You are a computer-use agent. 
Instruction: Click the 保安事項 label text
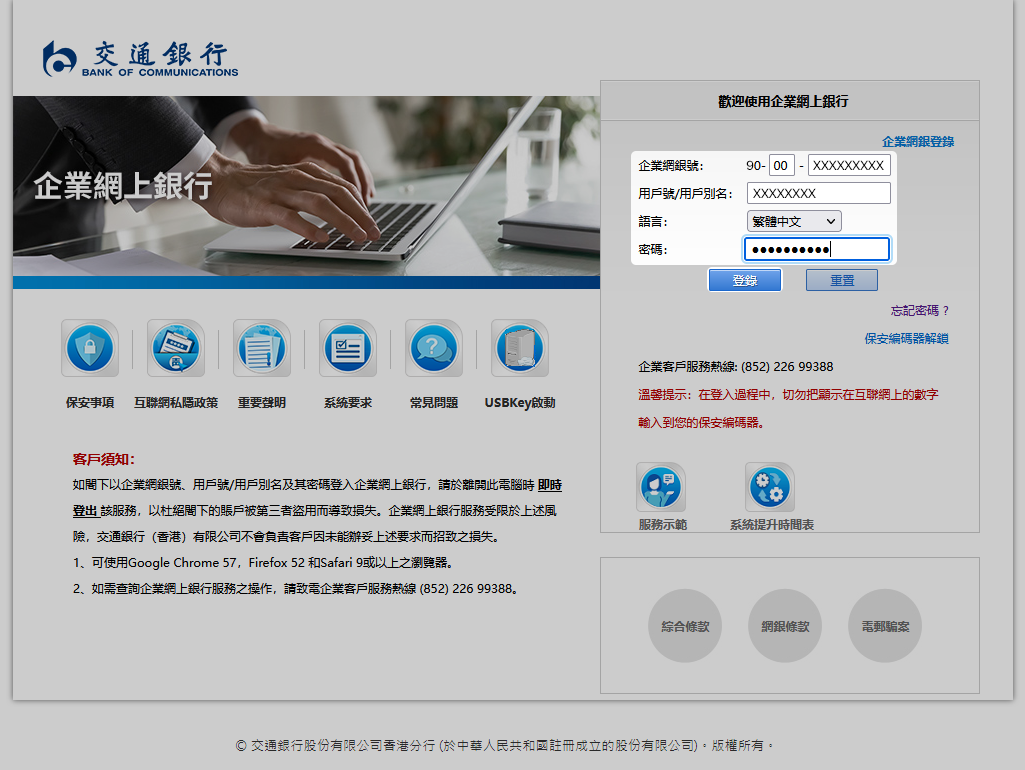point(90,403)
